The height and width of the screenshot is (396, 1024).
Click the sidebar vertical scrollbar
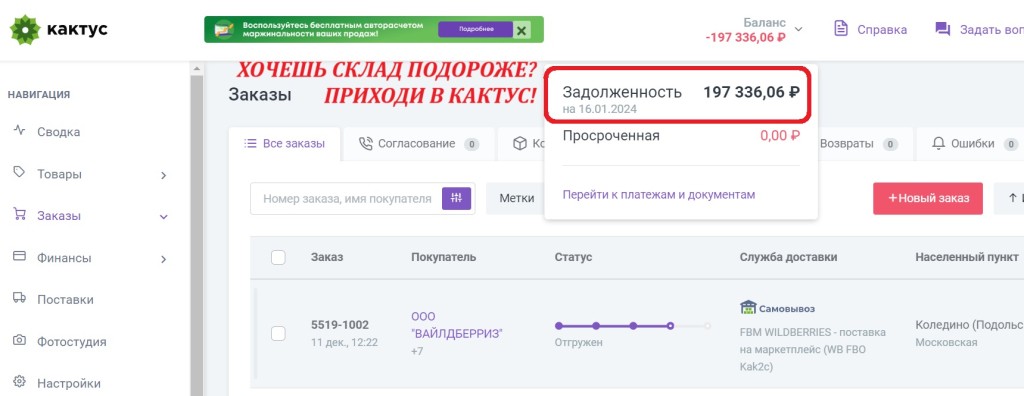click(x=197, y=235)
